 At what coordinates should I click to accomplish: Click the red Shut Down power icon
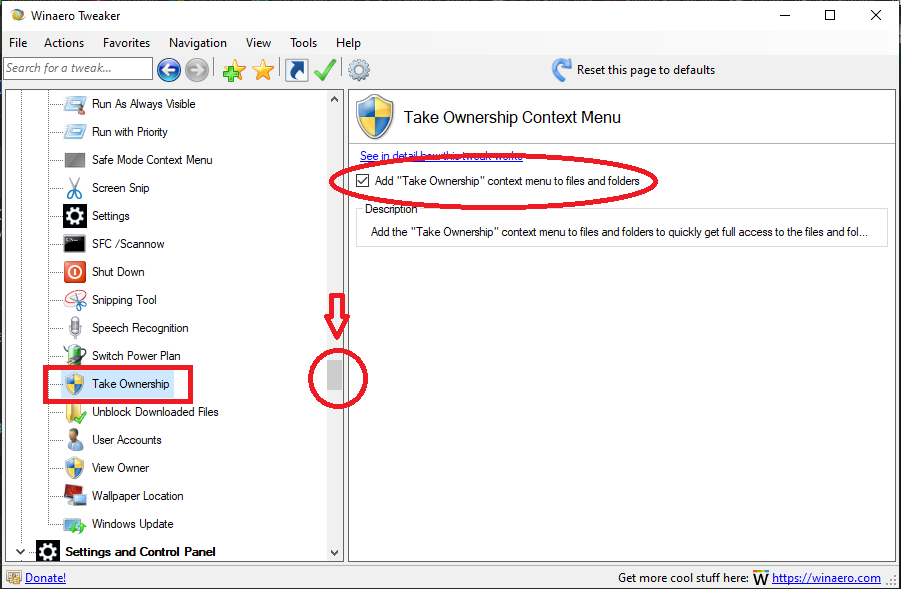[x=75, y=272]
